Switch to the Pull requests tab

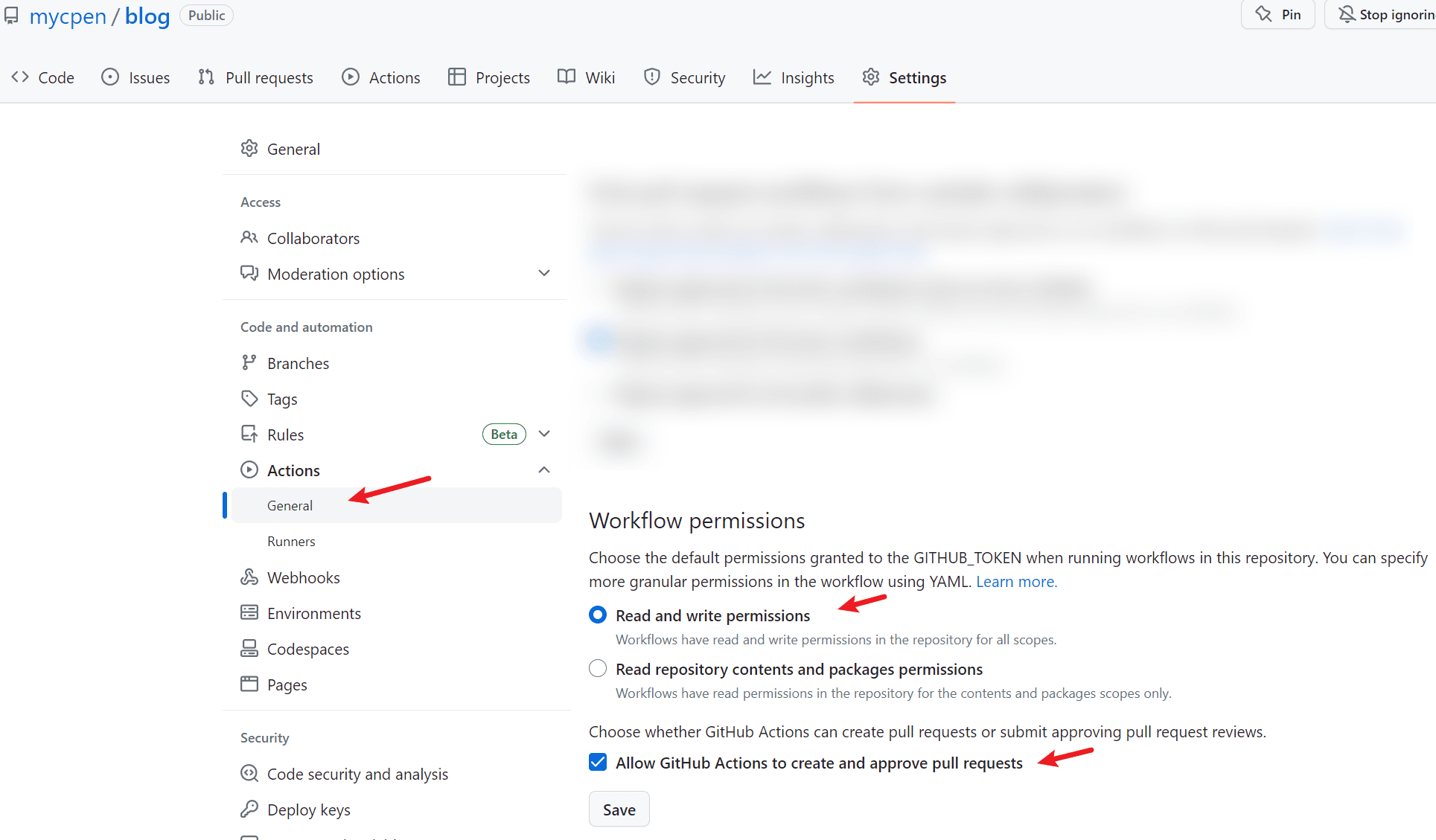[255, 77]
